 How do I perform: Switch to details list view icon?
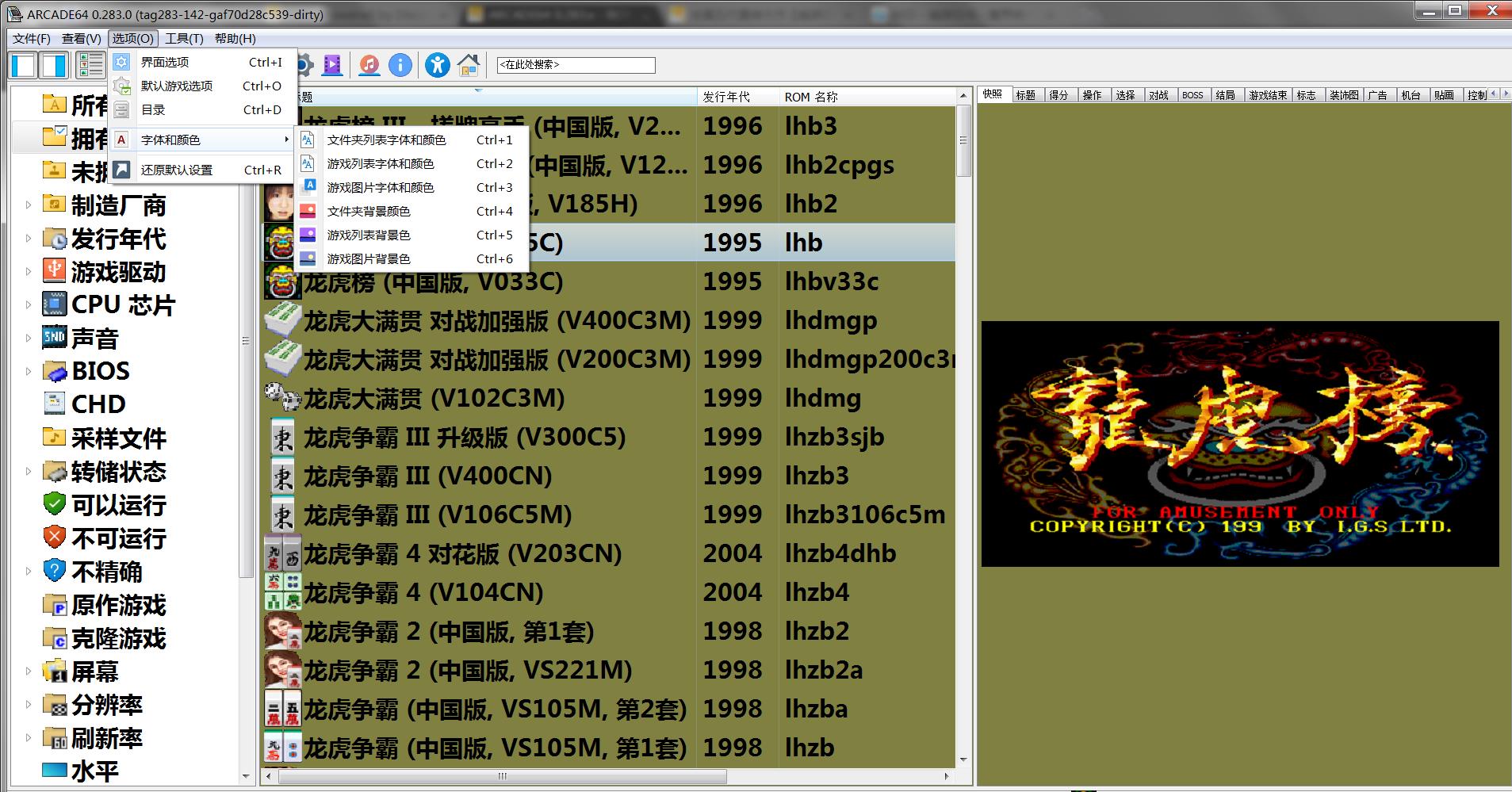(90, 65)
